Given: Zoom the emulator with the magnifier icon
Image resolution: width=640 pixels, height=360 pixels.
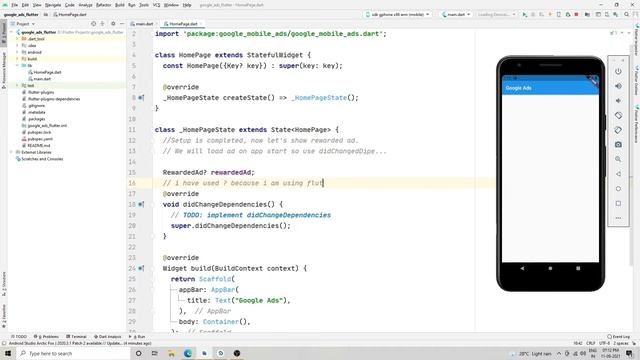Looking at the screenshot, I should pyautogui.click(x=618, y=159).
